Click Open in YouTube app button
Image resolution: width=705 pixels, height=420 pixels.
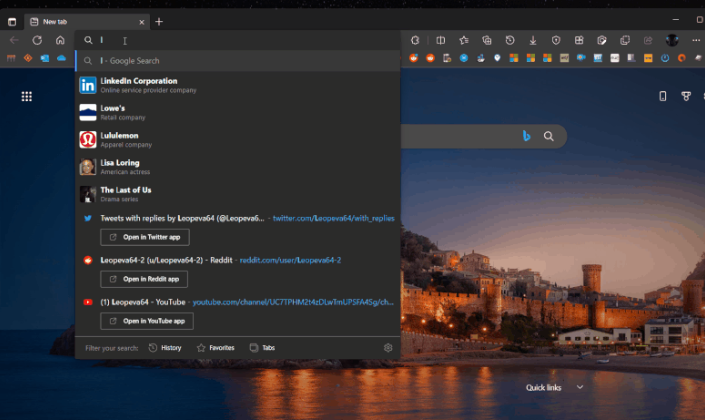tap(147, 321)
